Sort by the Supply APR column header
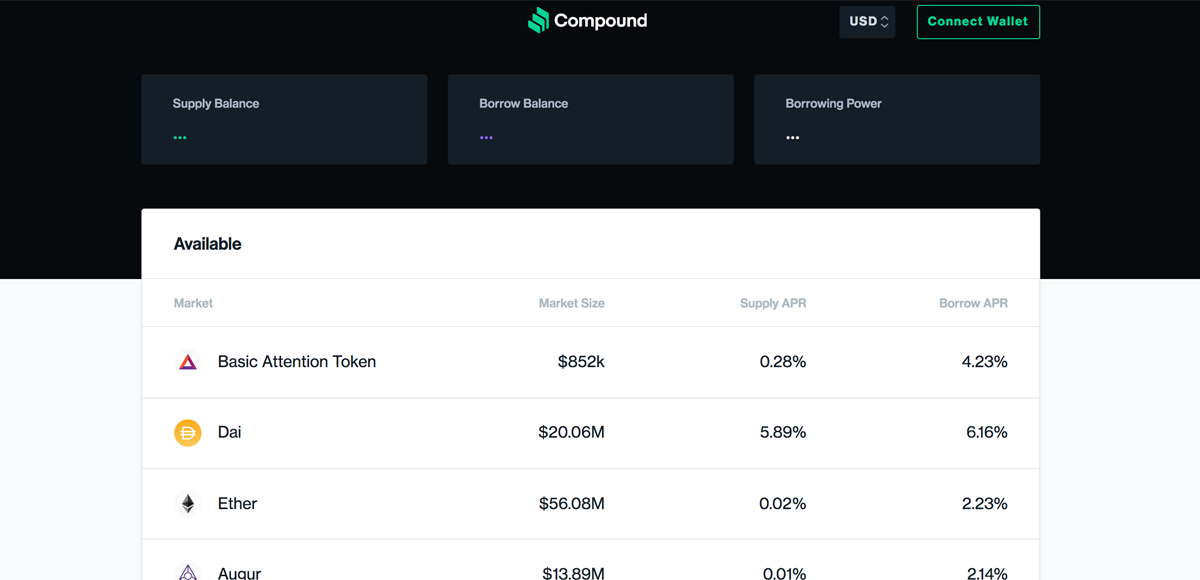The width and height of the screenshot is (1200, 580). pyautogui.click(x=773, y=303)
